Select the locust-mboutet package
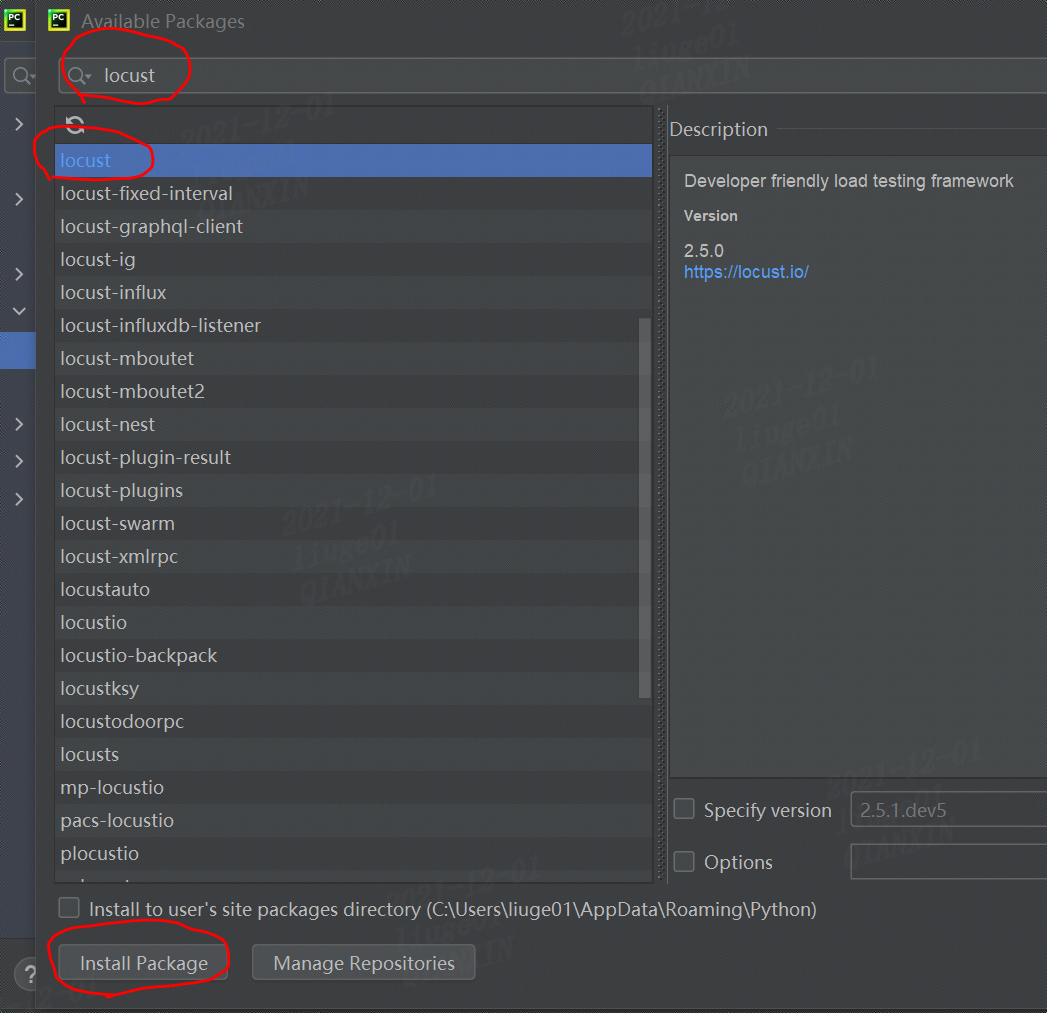1047x1013 pixels. click(353, 359)
